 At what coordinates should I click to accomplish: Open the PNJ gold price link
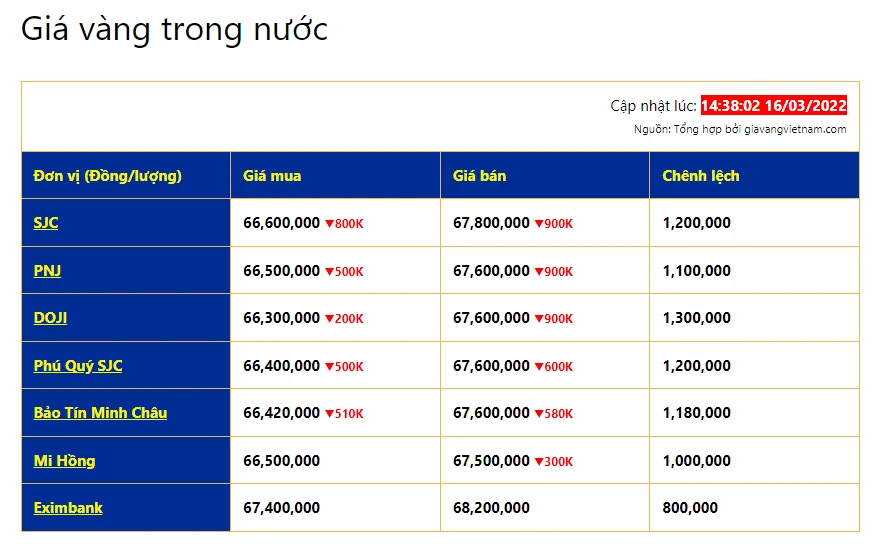click(47, 271)
